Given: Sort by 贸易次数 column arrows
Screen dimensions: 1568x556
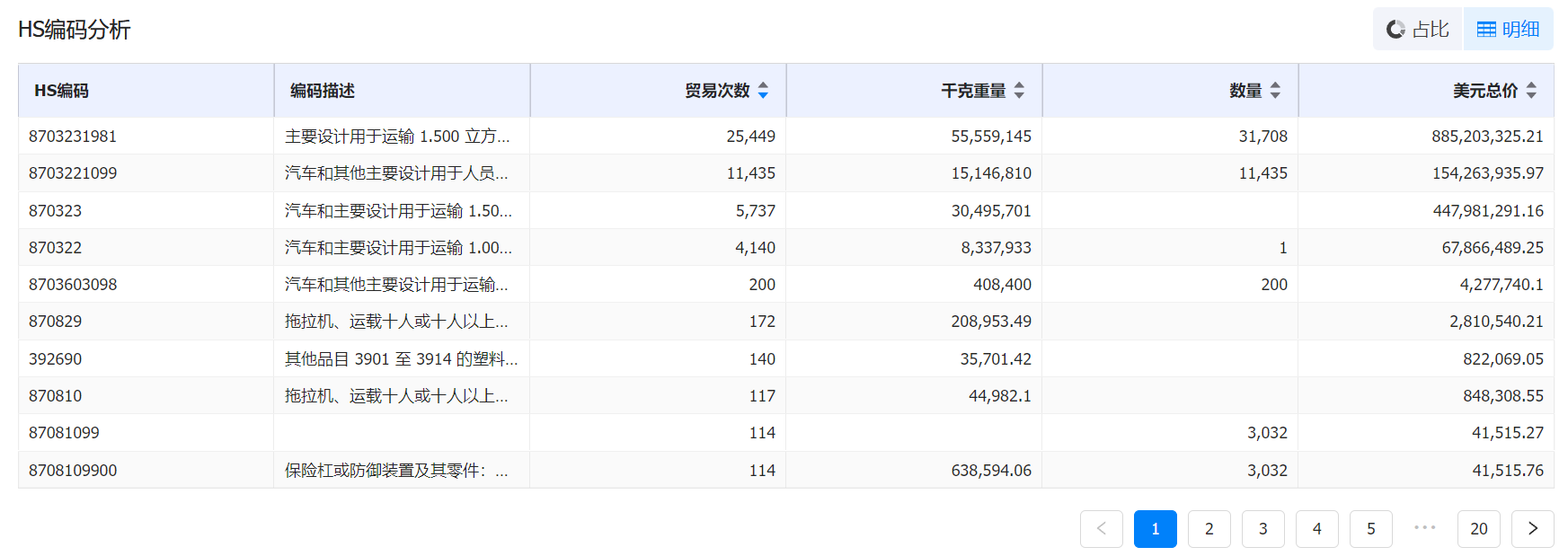Looking at the screenshot, I should [763, 91].
